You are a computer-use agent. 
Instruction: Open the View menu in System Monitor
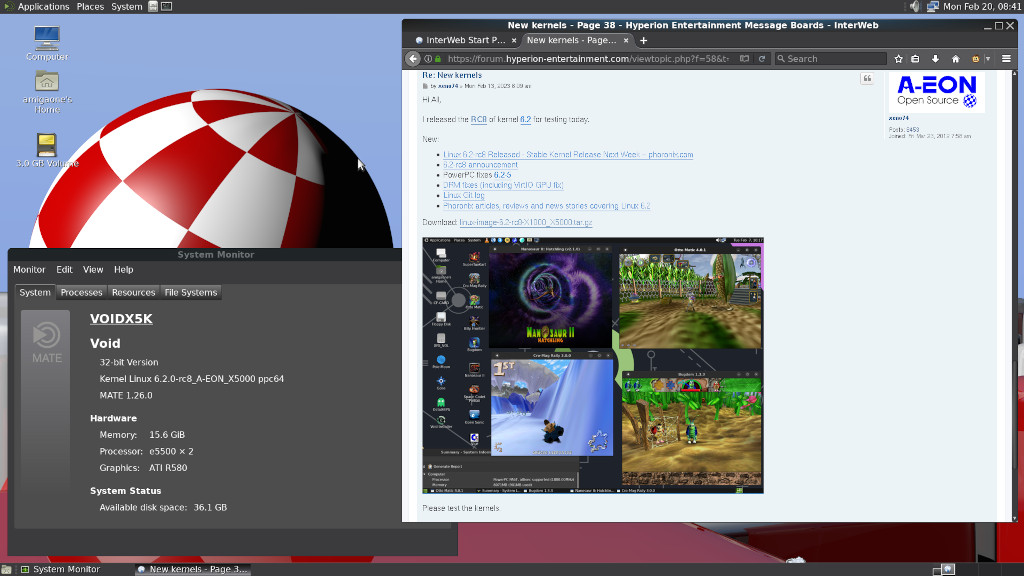[x=93, y=270]
